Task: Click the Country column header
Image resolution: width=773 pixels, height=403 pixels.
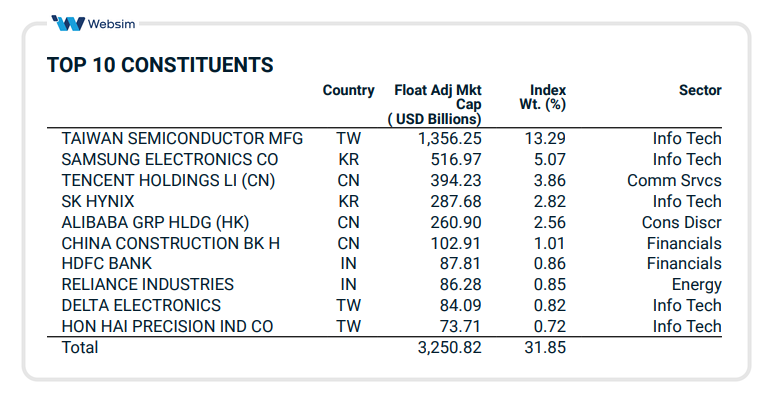Action: [348, 91]
